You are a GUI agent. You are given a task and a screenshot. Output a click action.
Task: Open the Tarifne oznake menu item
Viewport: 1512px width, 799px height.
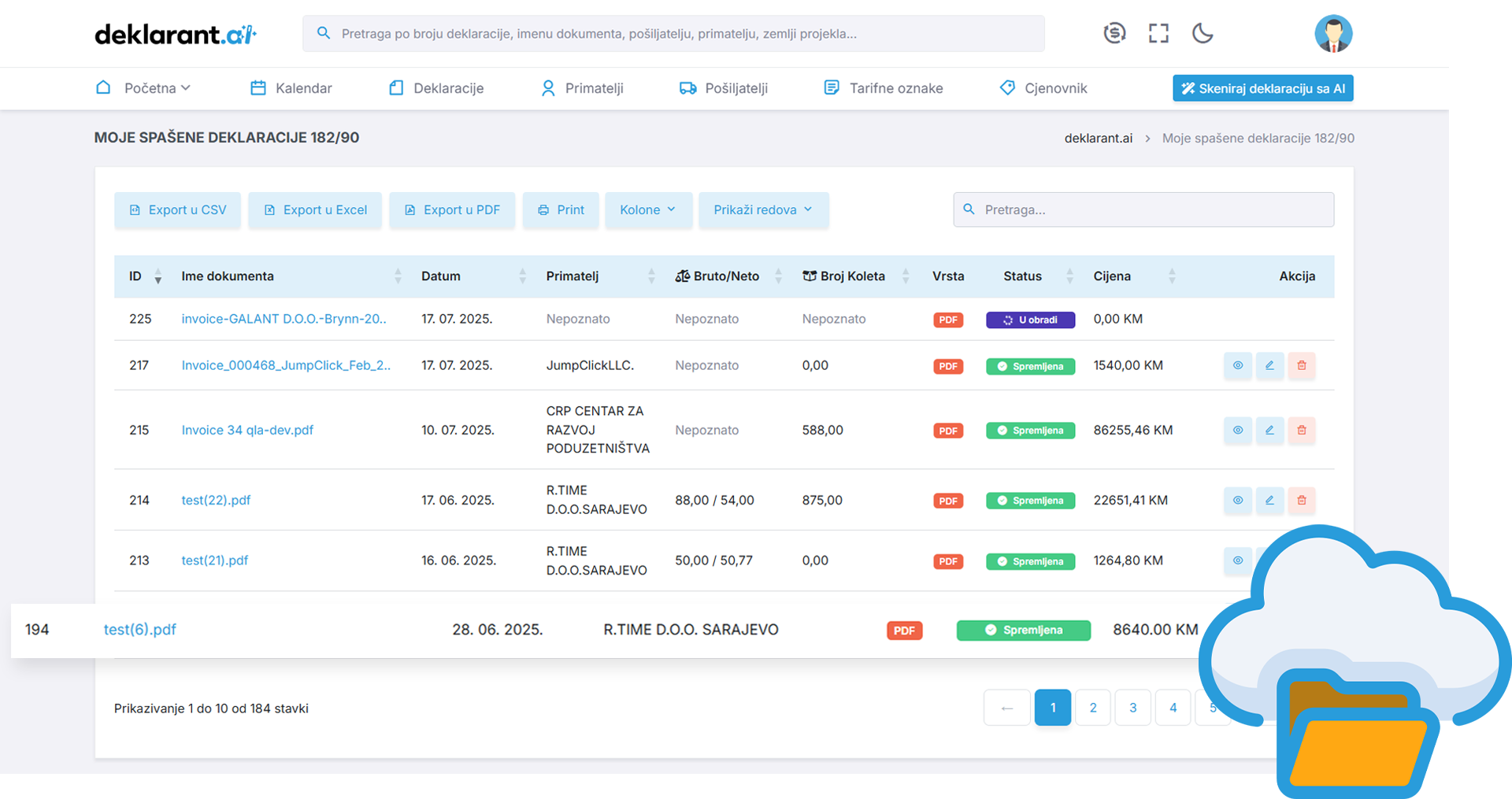point(884,88)
